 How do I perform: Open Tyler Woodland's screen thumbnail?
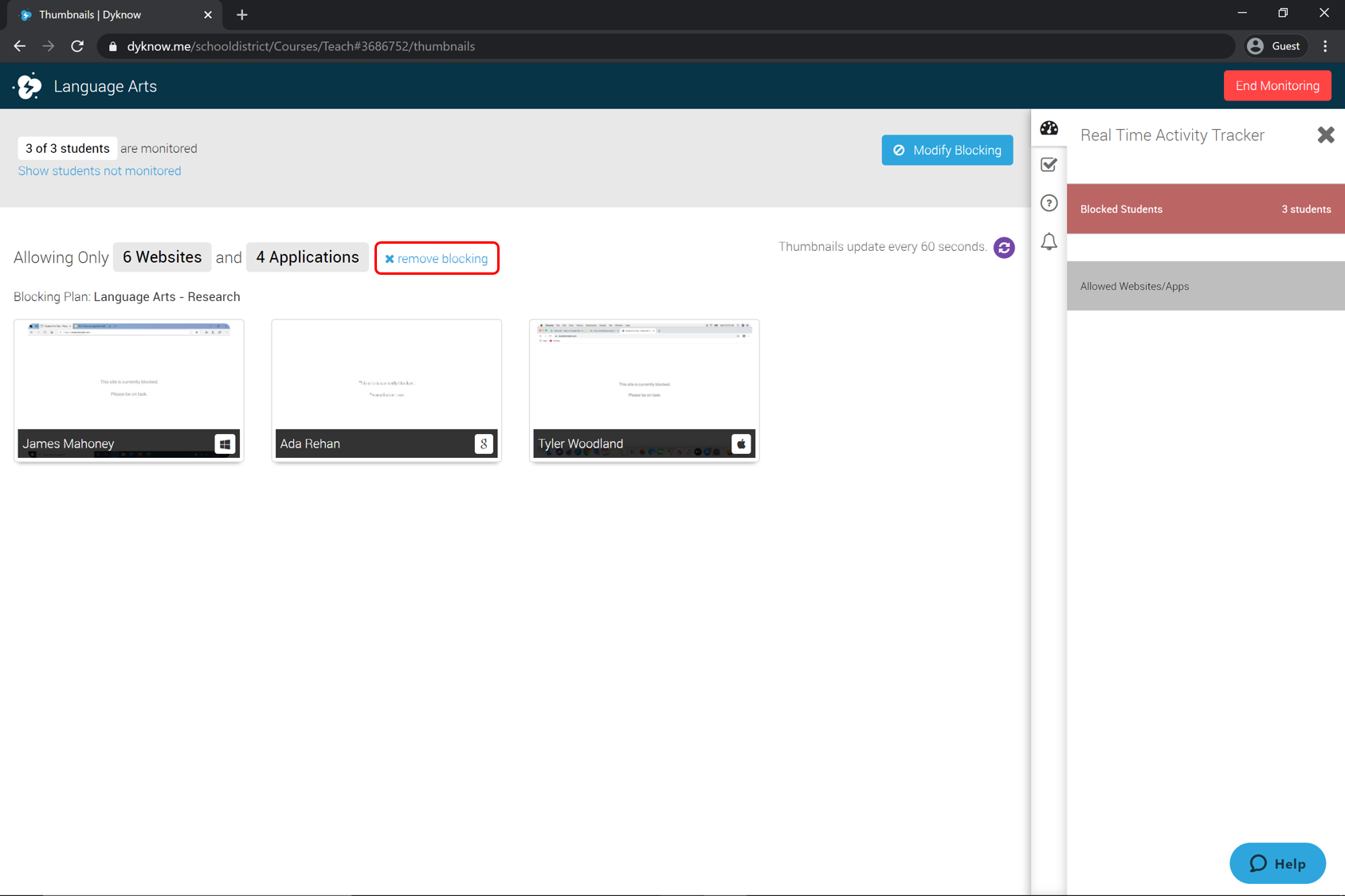pos(645,390)
